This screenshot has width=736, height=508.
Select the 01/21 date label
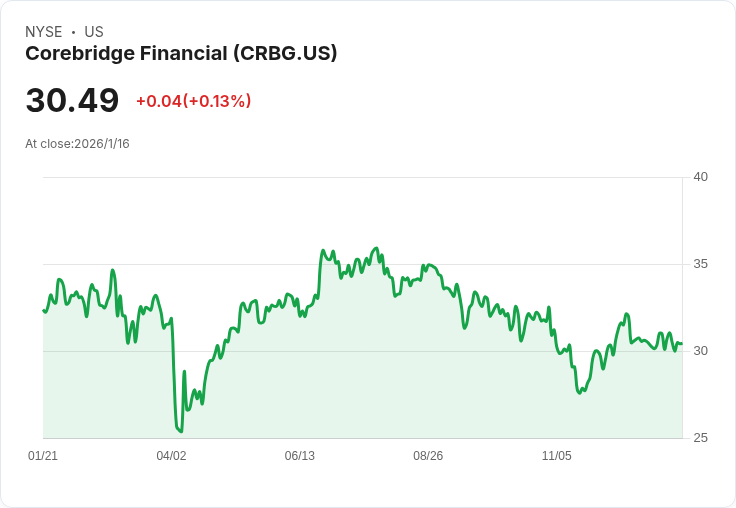pyautogui.click(x=43, y=455)
